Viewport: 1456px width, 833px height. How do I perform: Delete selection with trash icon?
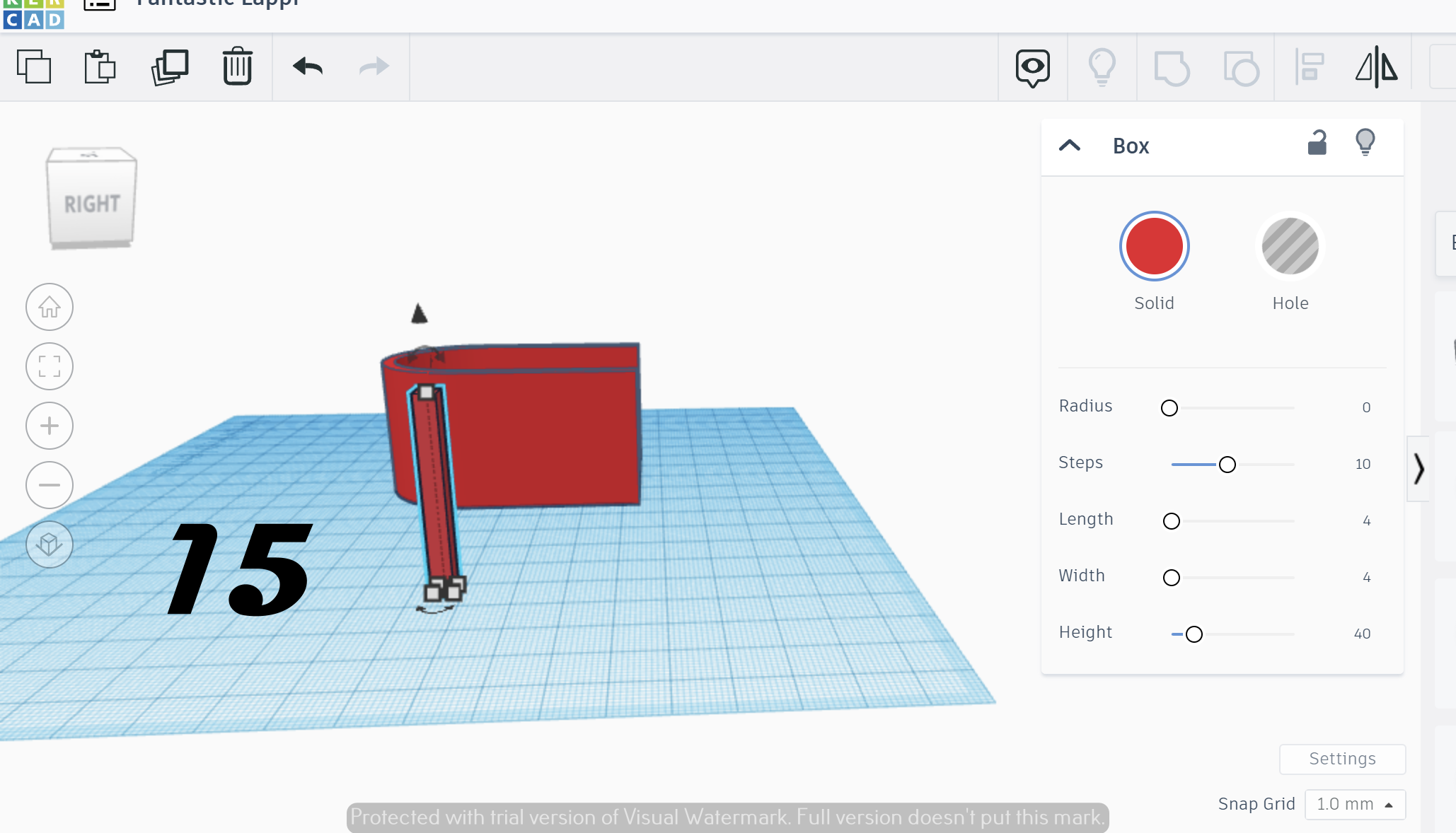[x=238, y=67]
